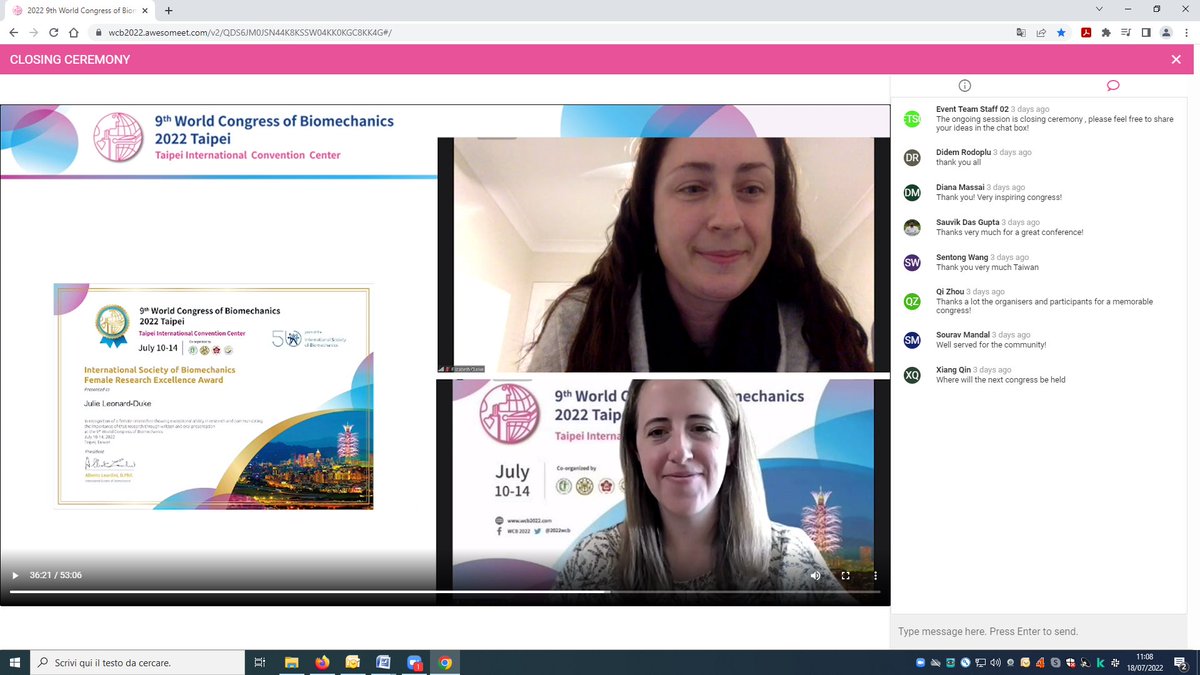
Task: Click the browser forward arrow
Action: click(x=33, y=32)
